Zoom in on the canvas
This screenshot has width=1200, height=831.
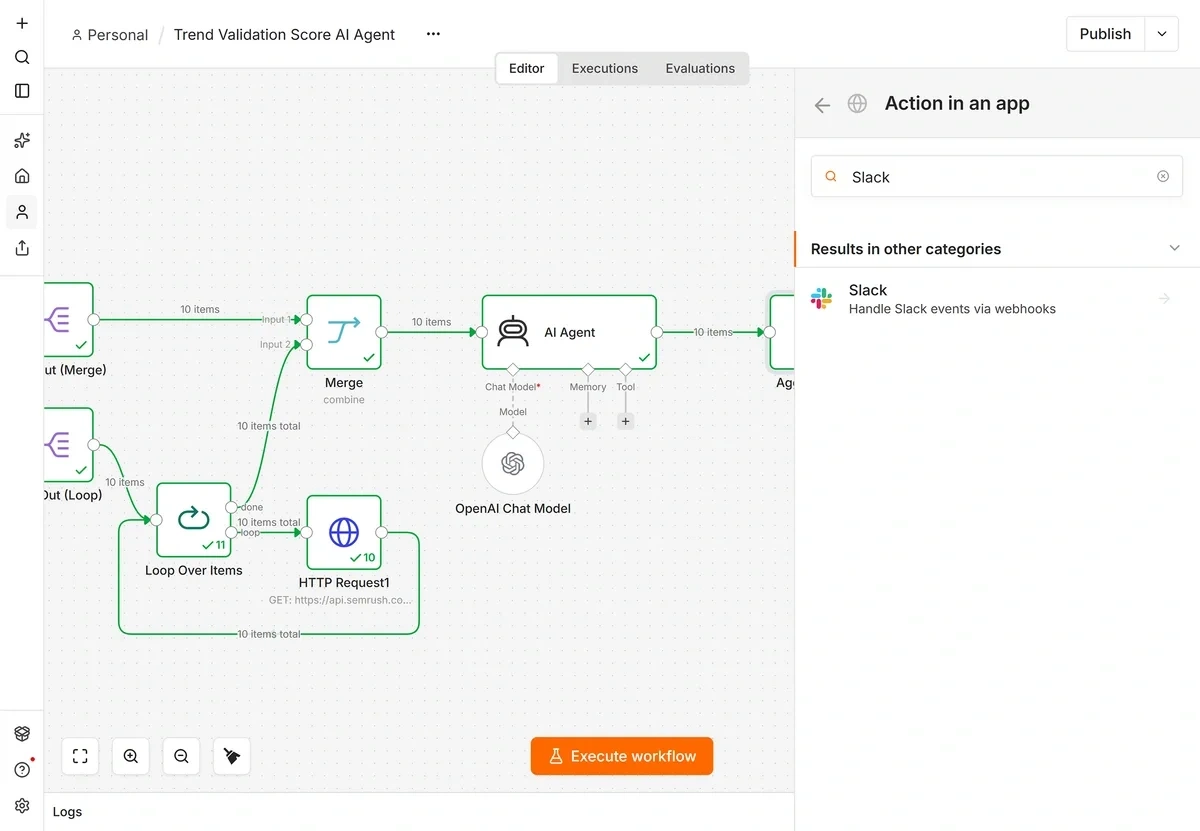tap(131, 756)
